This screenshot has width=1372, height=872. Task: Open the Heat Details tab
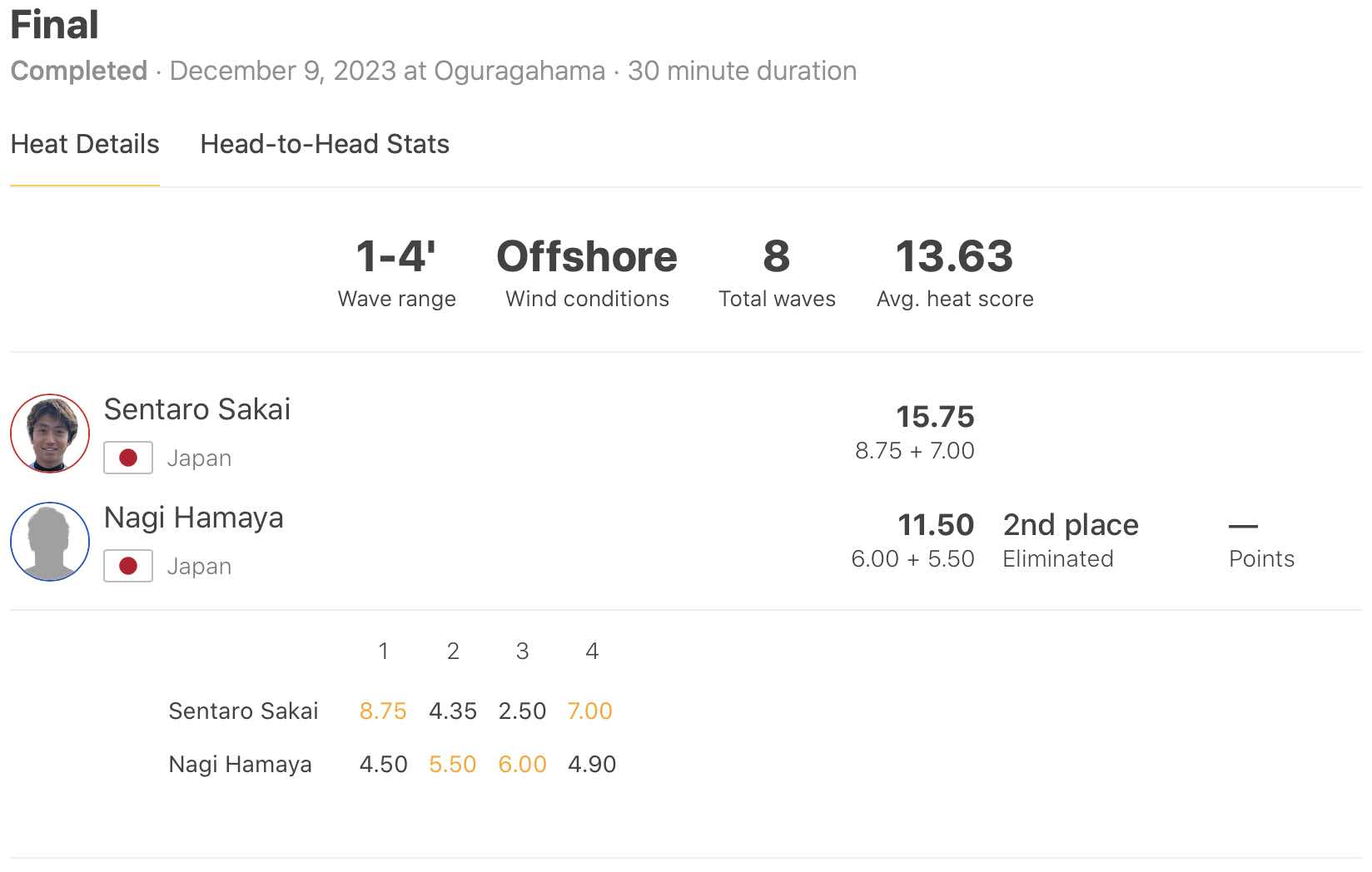pos(85,145)
